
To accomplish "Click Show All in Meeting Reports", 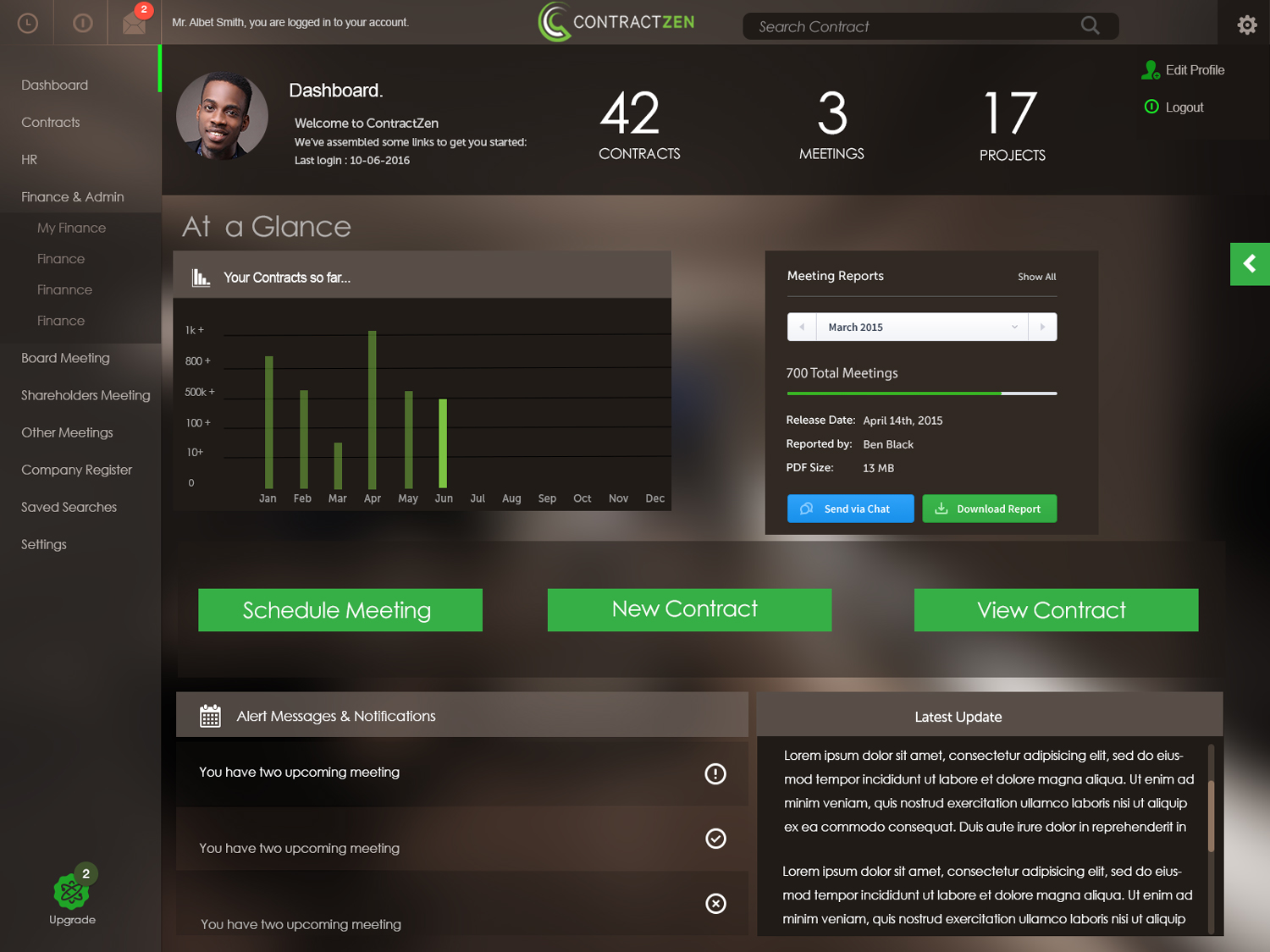I will pos(1036,277).
